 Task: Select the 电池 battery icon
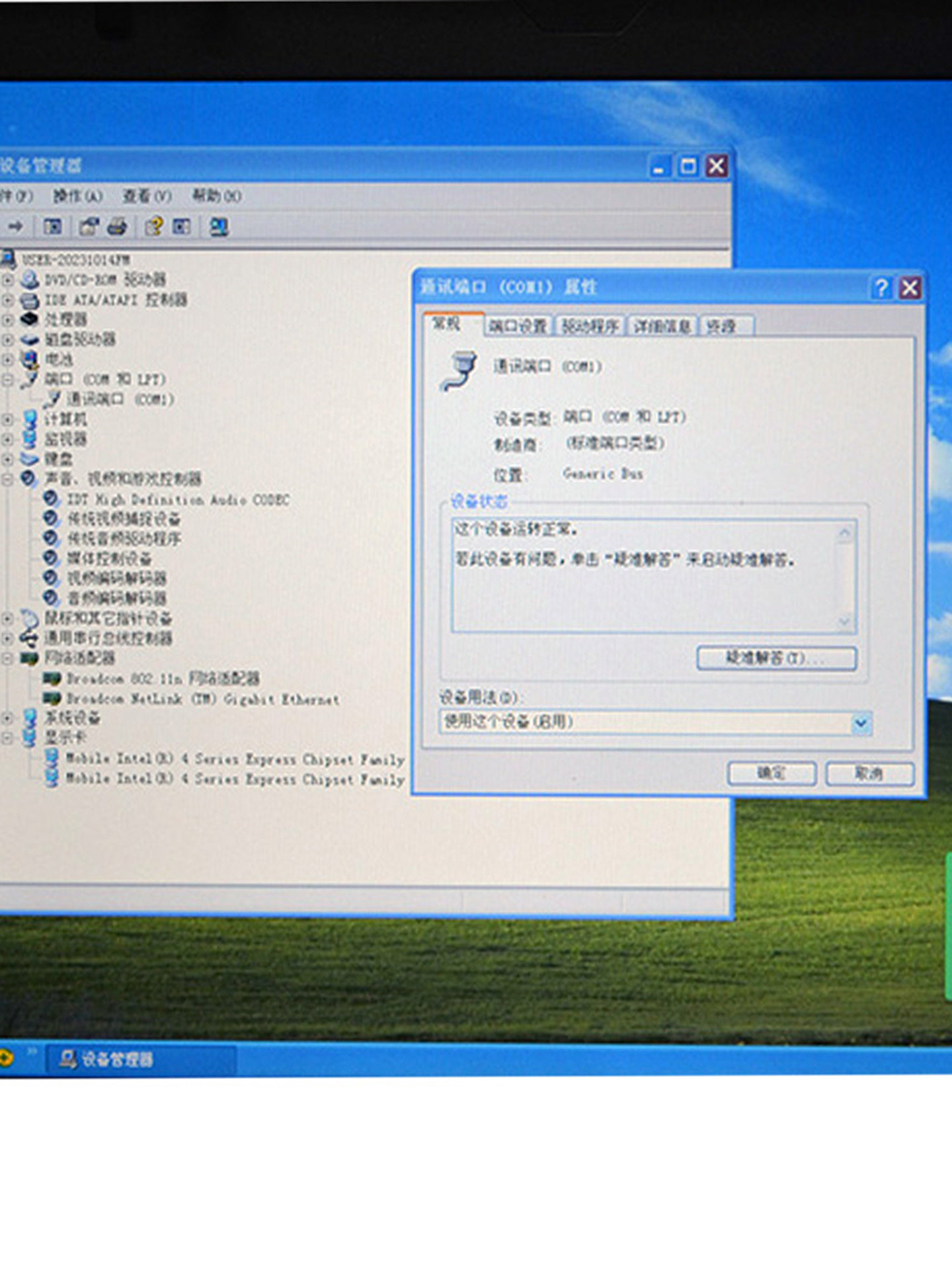(30, 359)
